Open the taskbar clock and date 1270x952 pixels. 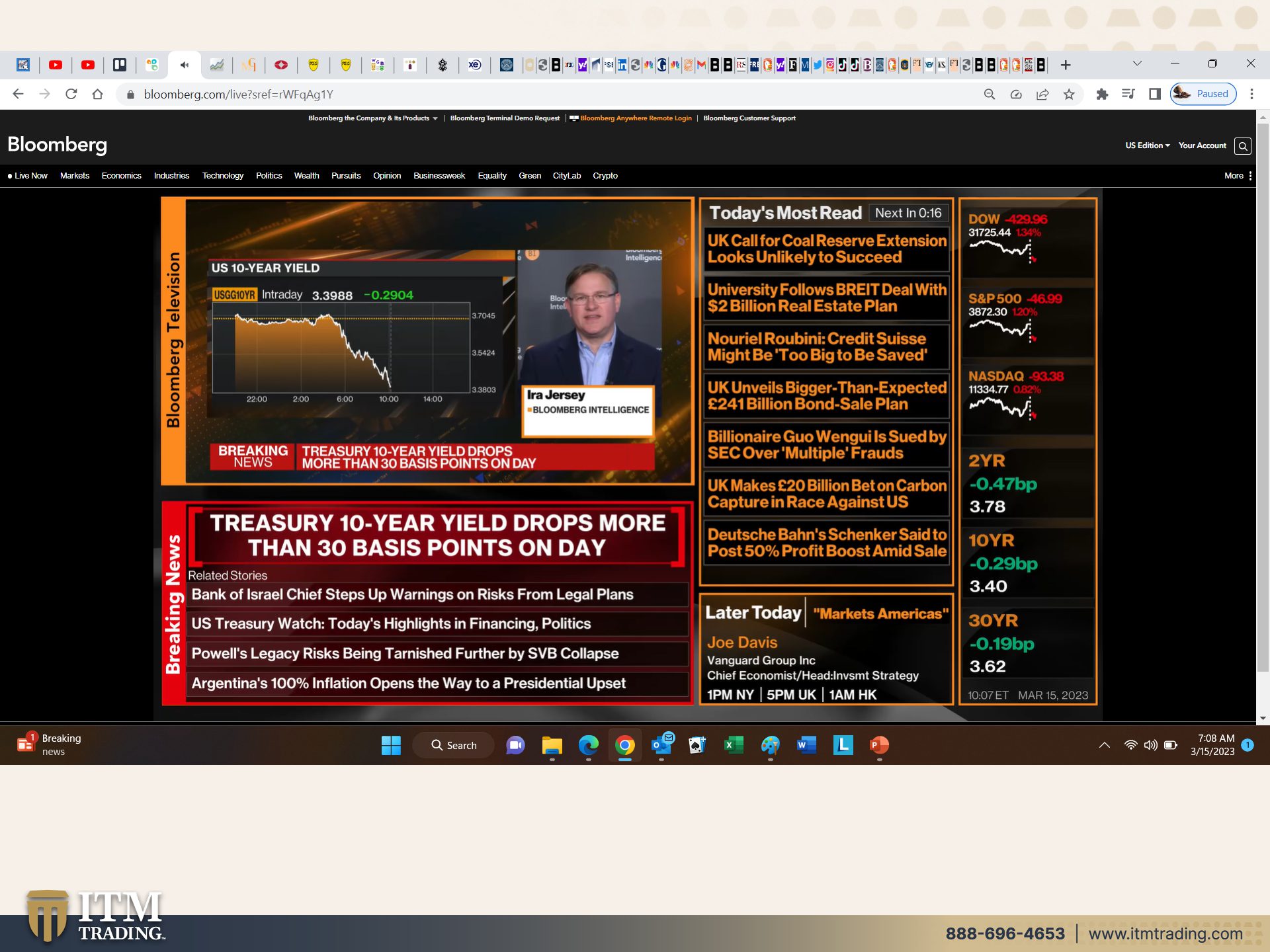pos(1212,745)
